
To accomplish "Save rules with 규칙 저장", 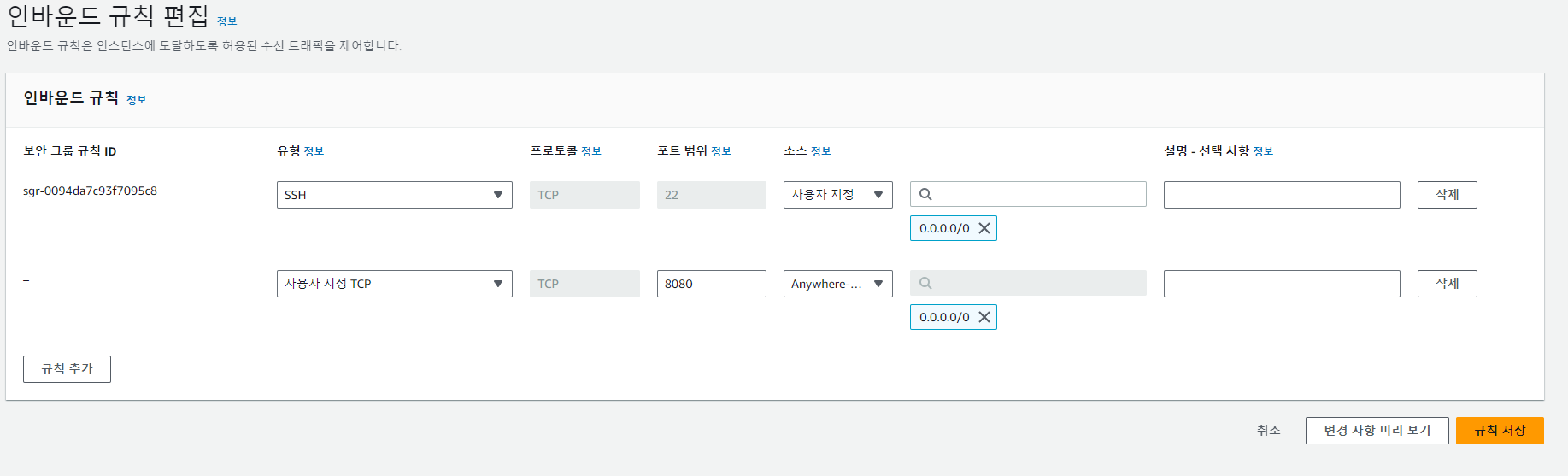I will coord(1500,431).
